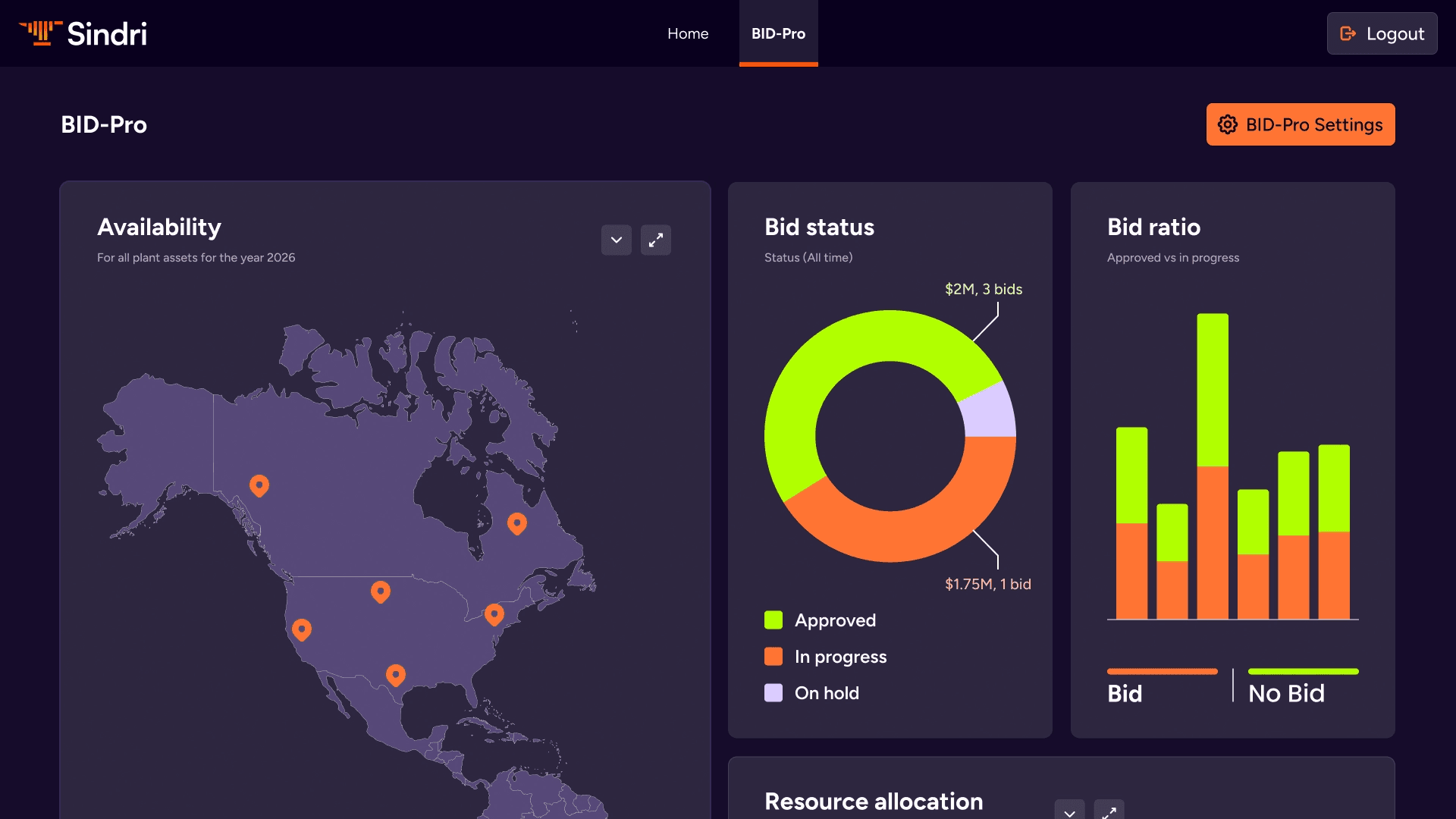
Task: Go to the Home tab
Action: tap(688, 33)
